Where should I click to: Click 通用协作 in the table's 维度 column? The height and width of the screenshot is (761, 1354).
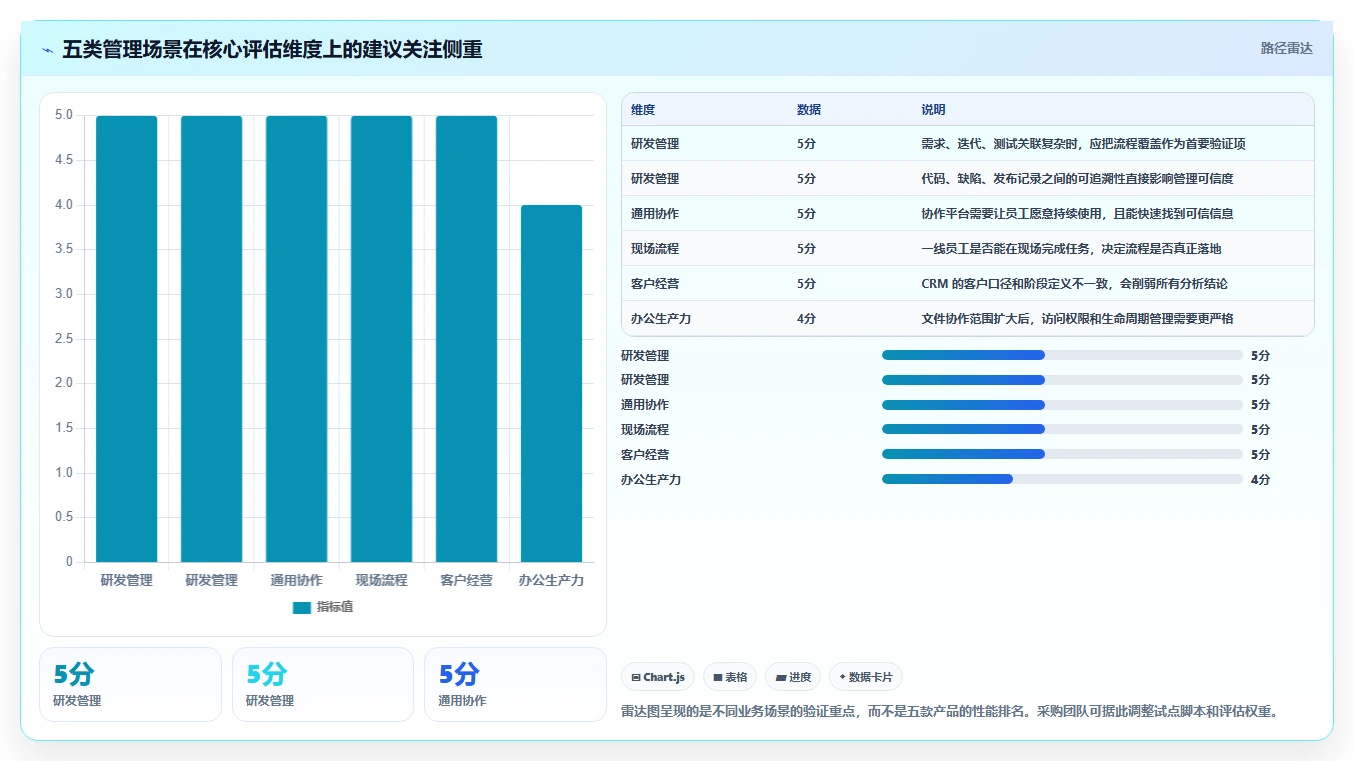tap(655, 214)
